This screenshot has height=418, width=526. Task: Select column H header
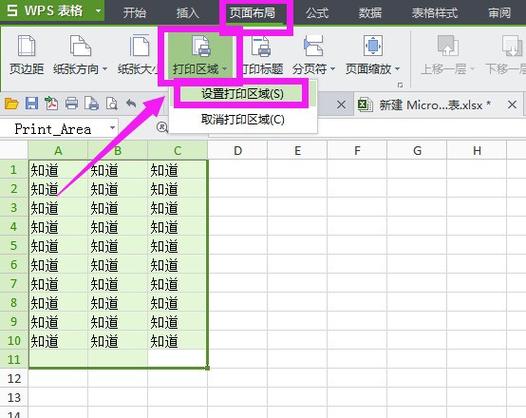pyautogui.click(x=477, y=151)
